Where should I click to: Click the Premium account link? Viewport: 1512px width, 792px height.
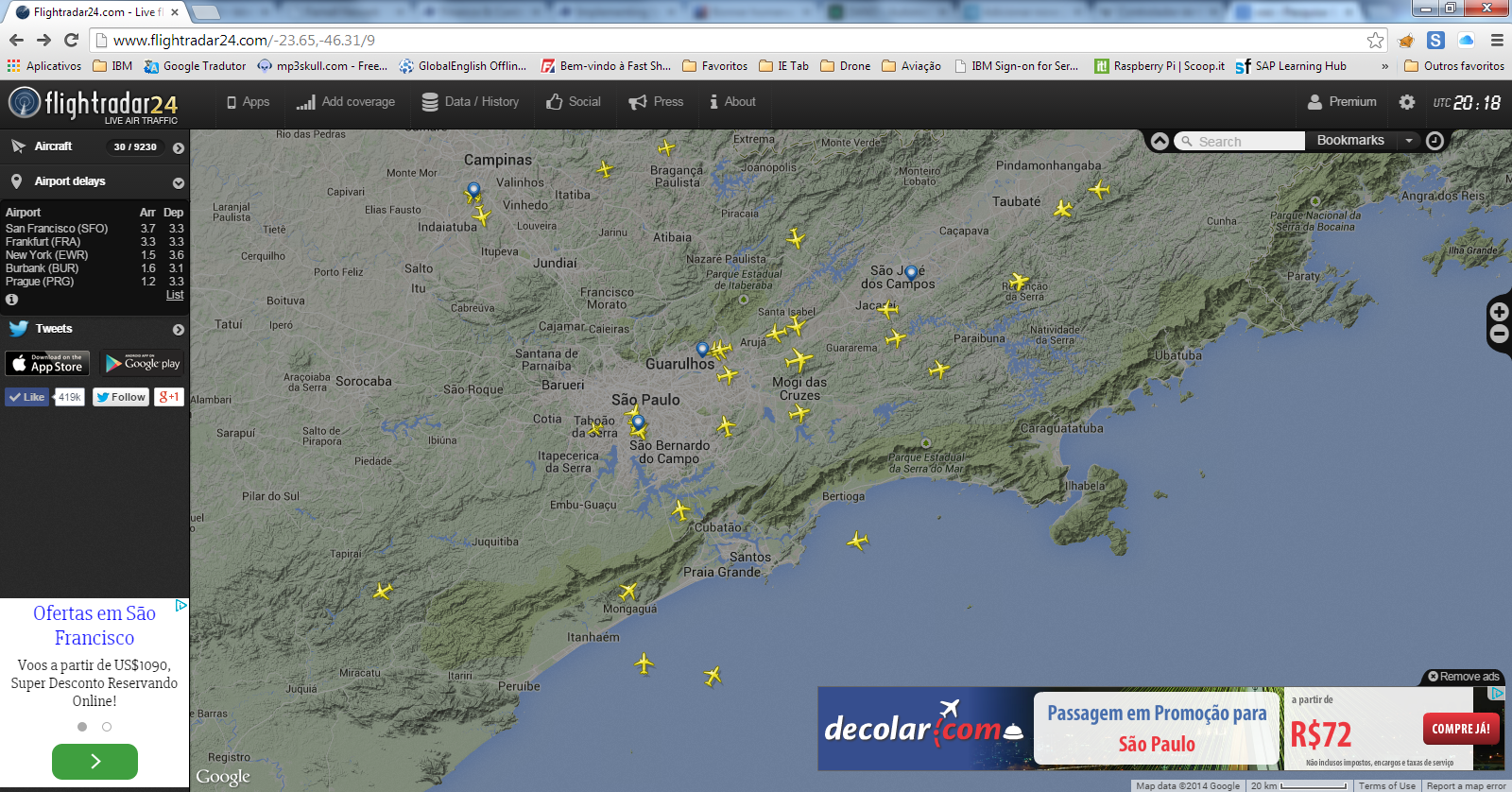[1342, 102]
